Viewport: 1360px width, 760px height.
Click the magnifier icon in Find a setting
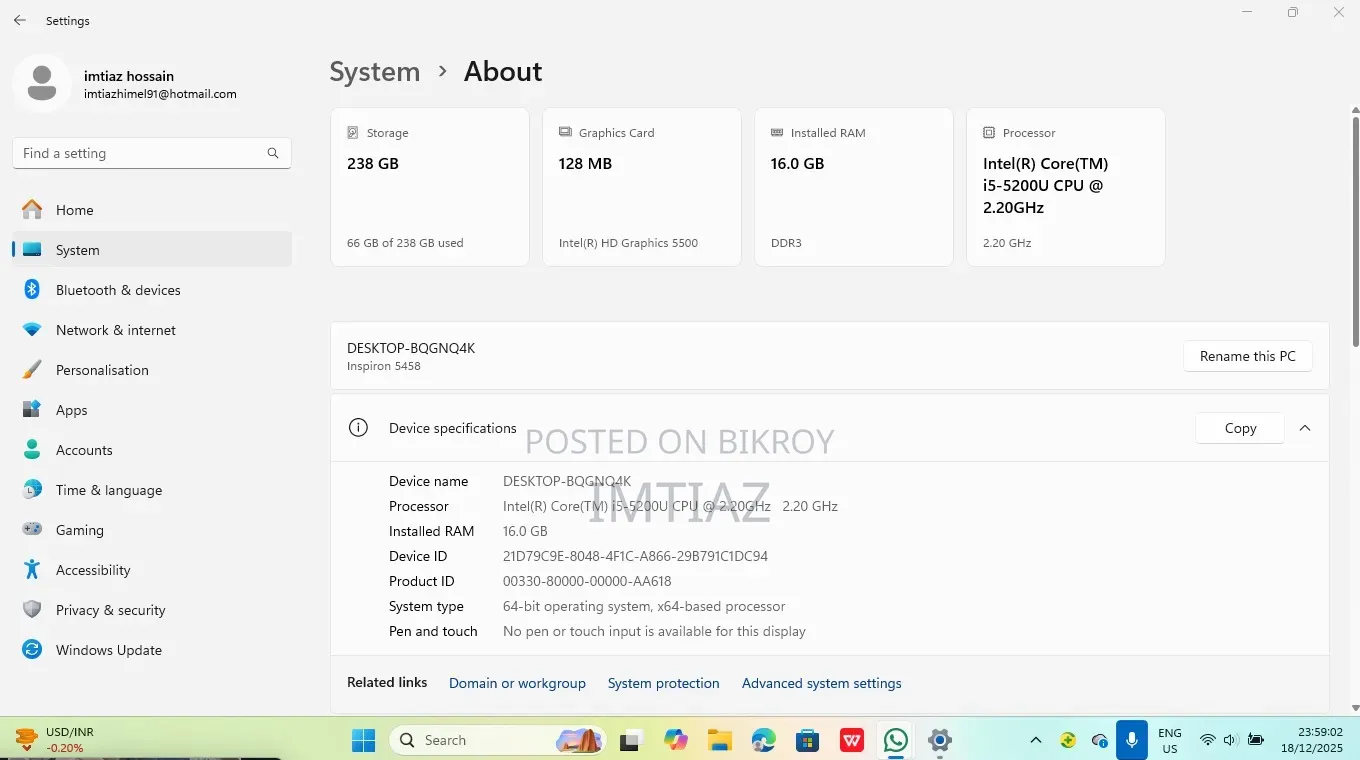(273, 153)
